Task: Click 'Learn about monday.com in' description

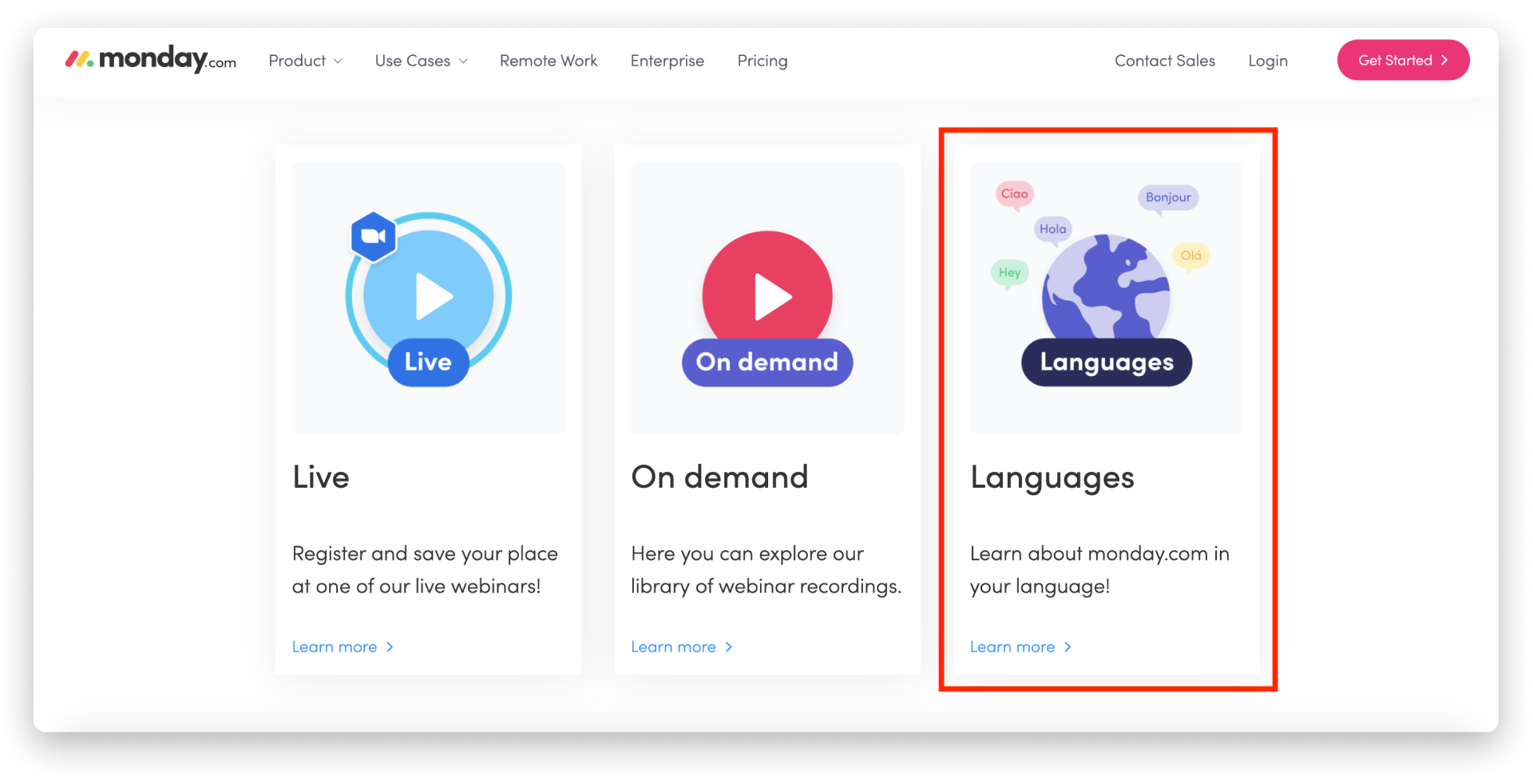Action: pyautogui.click(x=1099, y=554)
